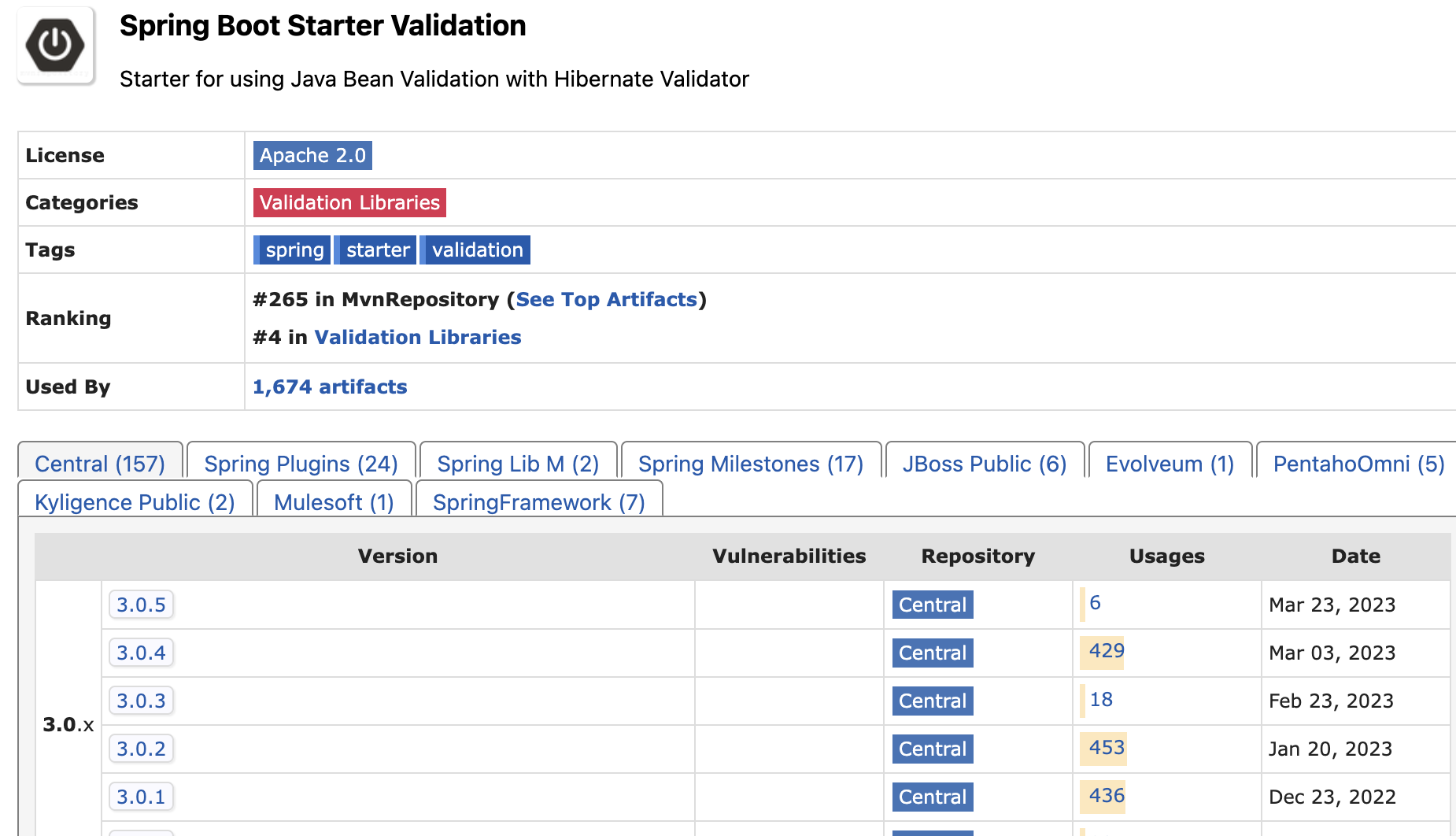Click the 3.0.x version group label
This screenshot has height=836, width=1456.
68,724
